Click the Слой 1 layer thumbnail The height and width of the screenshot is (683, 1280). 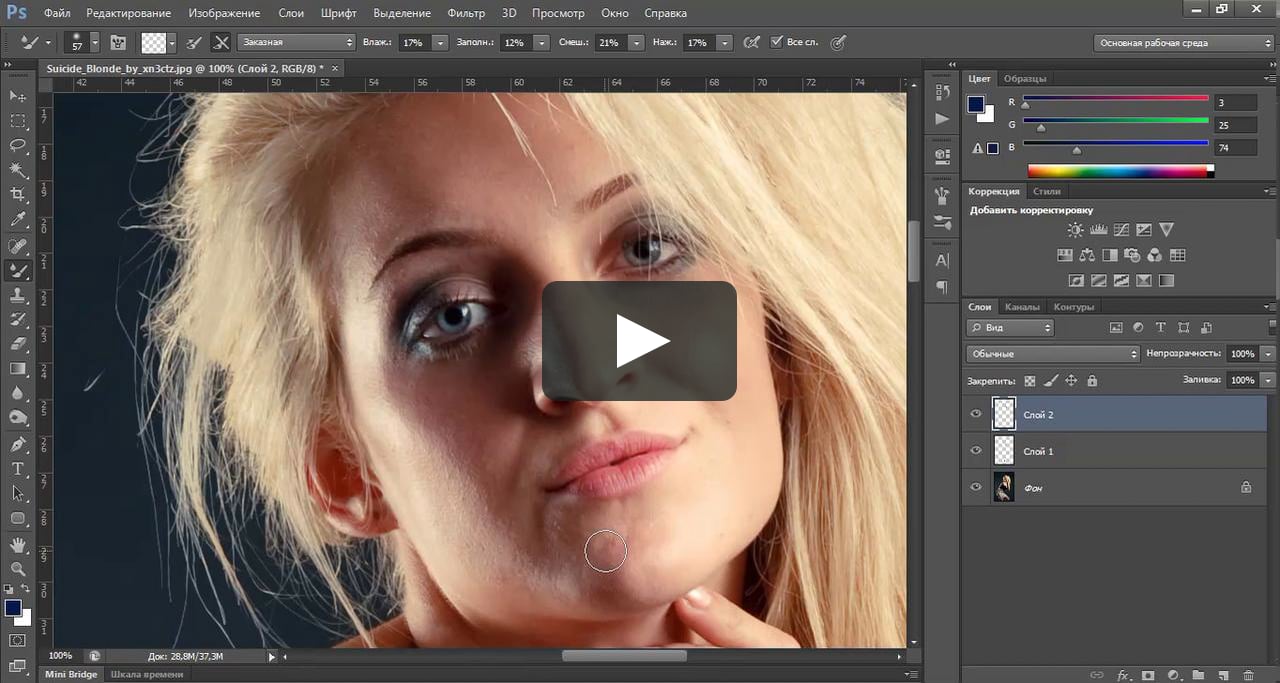(1003, 450)
